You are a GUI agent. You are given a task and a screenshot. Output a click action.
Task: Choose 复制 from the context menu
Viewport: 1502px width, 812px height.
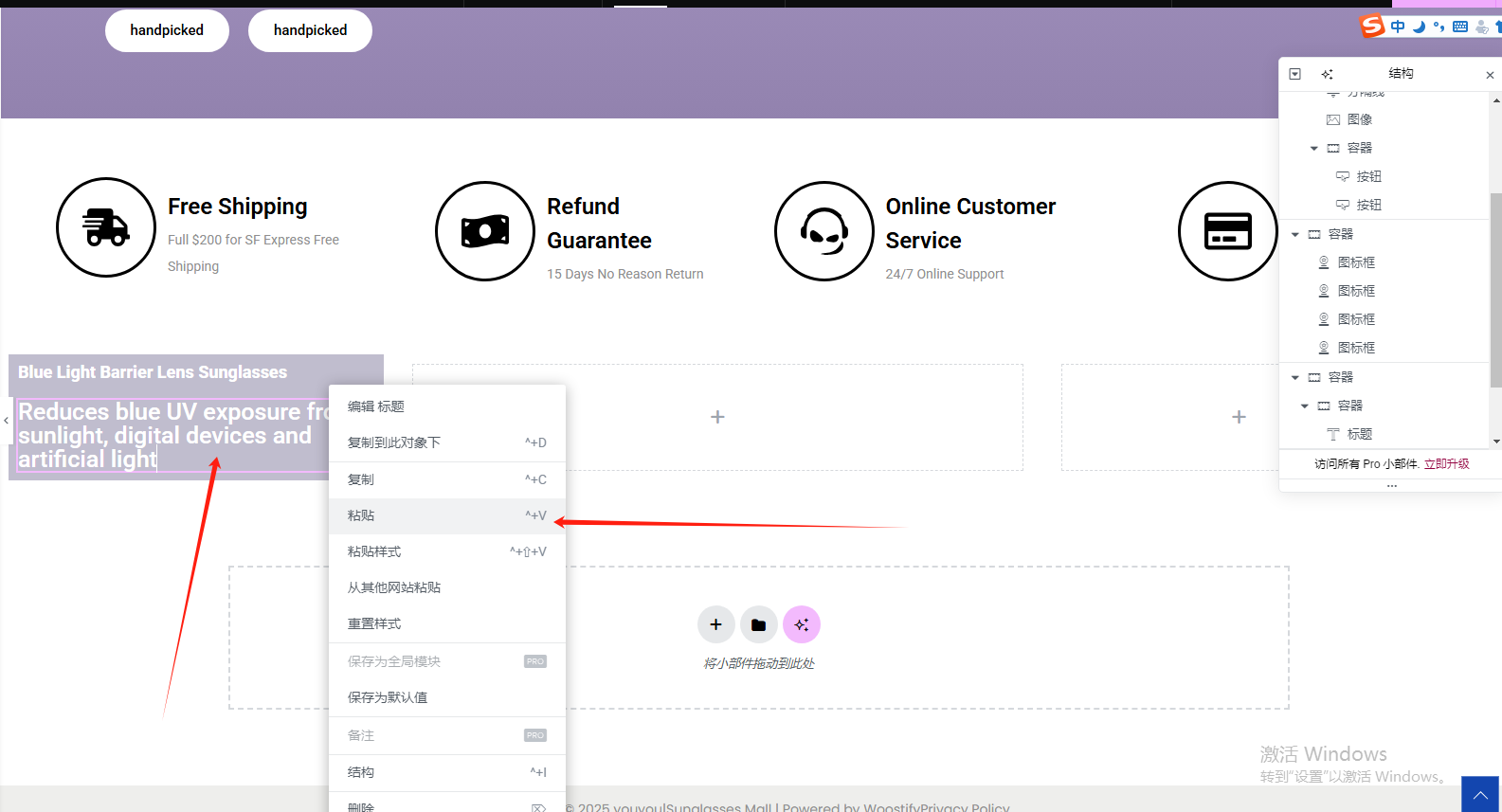[447, 479]
